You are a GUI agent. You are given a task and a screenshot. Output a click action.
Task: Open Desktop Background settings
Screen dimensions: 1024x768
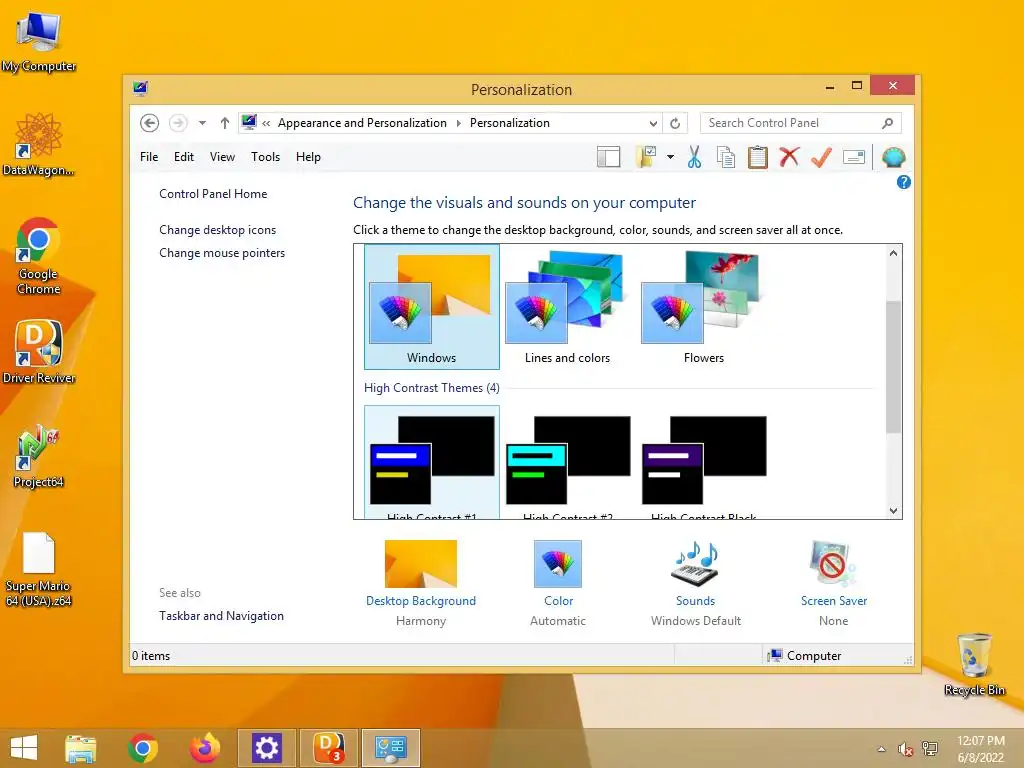point(421,581)
